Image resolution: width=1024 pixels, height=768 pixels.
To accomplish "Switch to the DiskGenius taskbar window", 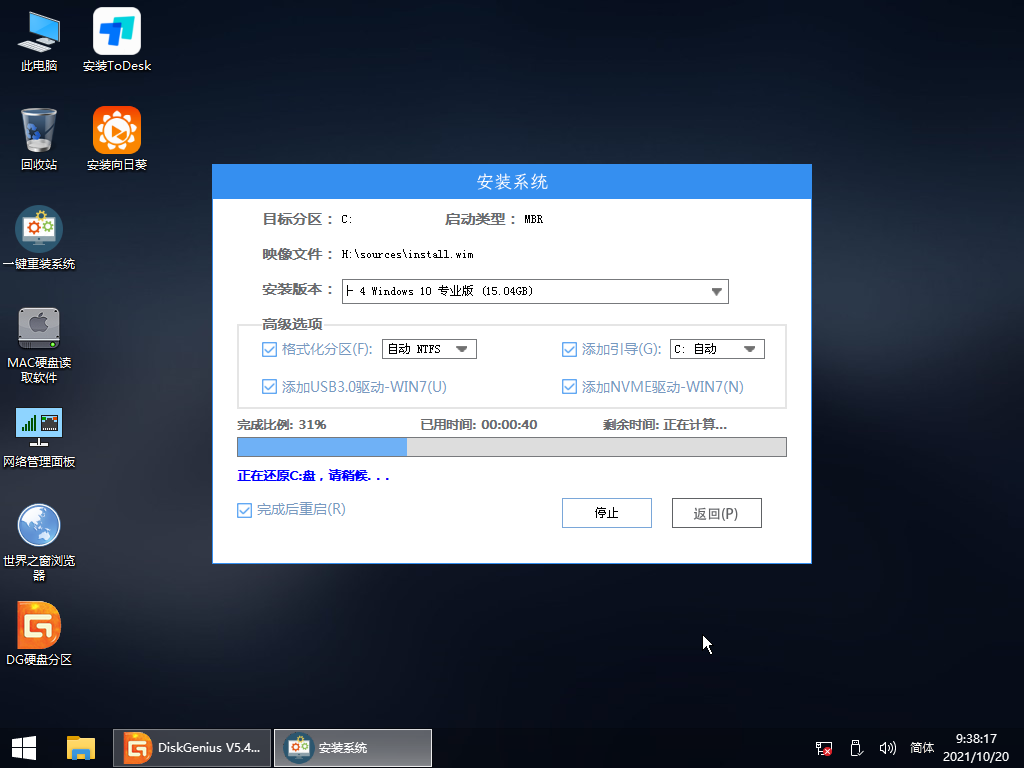I will [x=191, y=748].
